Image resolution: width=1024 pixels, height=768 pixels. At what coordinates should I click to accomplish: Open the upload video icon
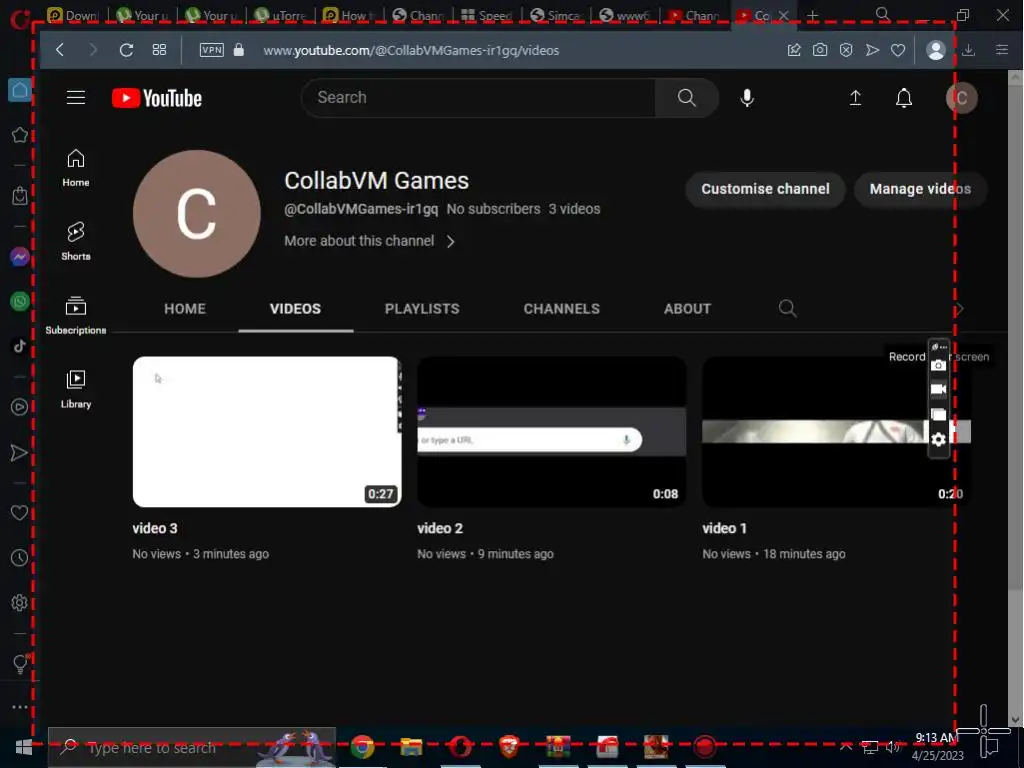coord(855,98)
